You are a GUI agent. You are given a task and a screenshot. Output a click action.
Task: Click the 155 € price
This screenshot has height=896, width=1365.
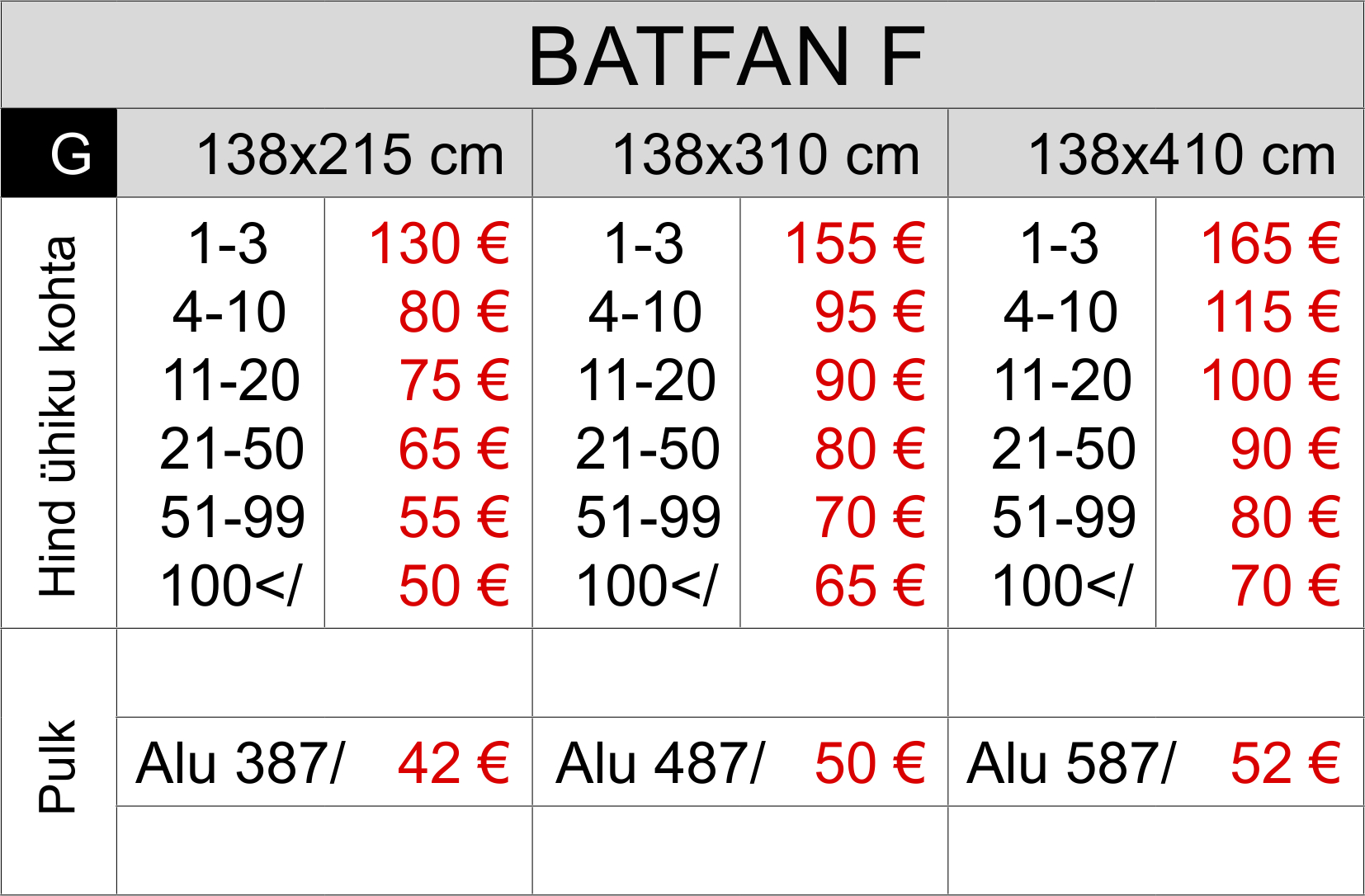(x=855, y=244)
